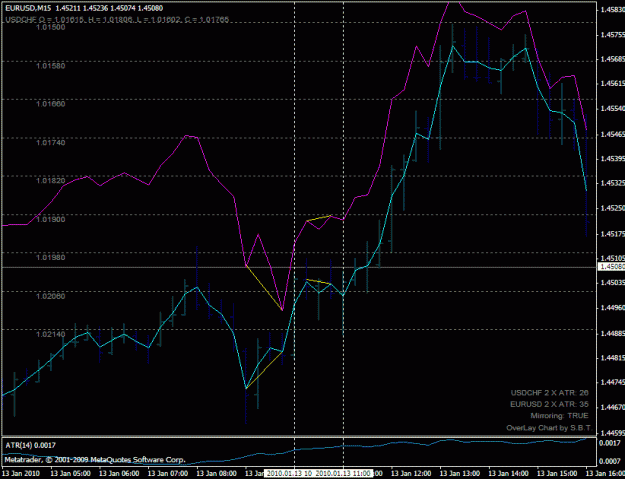Click the 1.4575 level on the right price axis
The image size is (625, 479).
click(x=612, y=35)
